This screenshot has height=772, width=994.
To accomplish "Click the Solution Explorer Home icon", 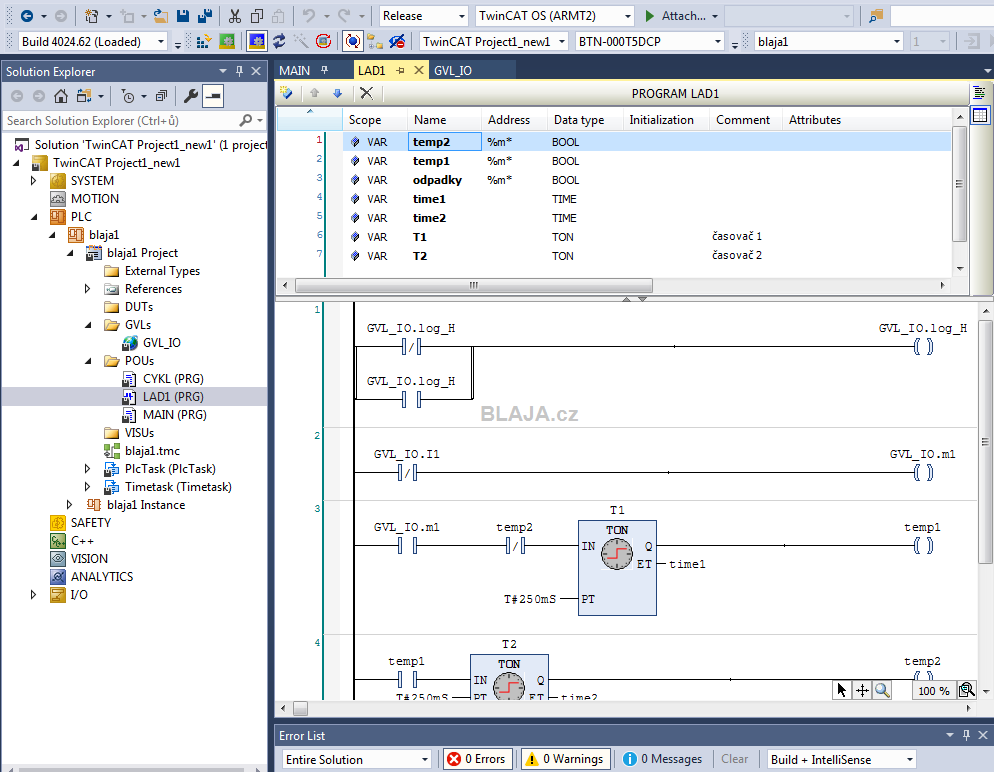I will tap(61, 96).
